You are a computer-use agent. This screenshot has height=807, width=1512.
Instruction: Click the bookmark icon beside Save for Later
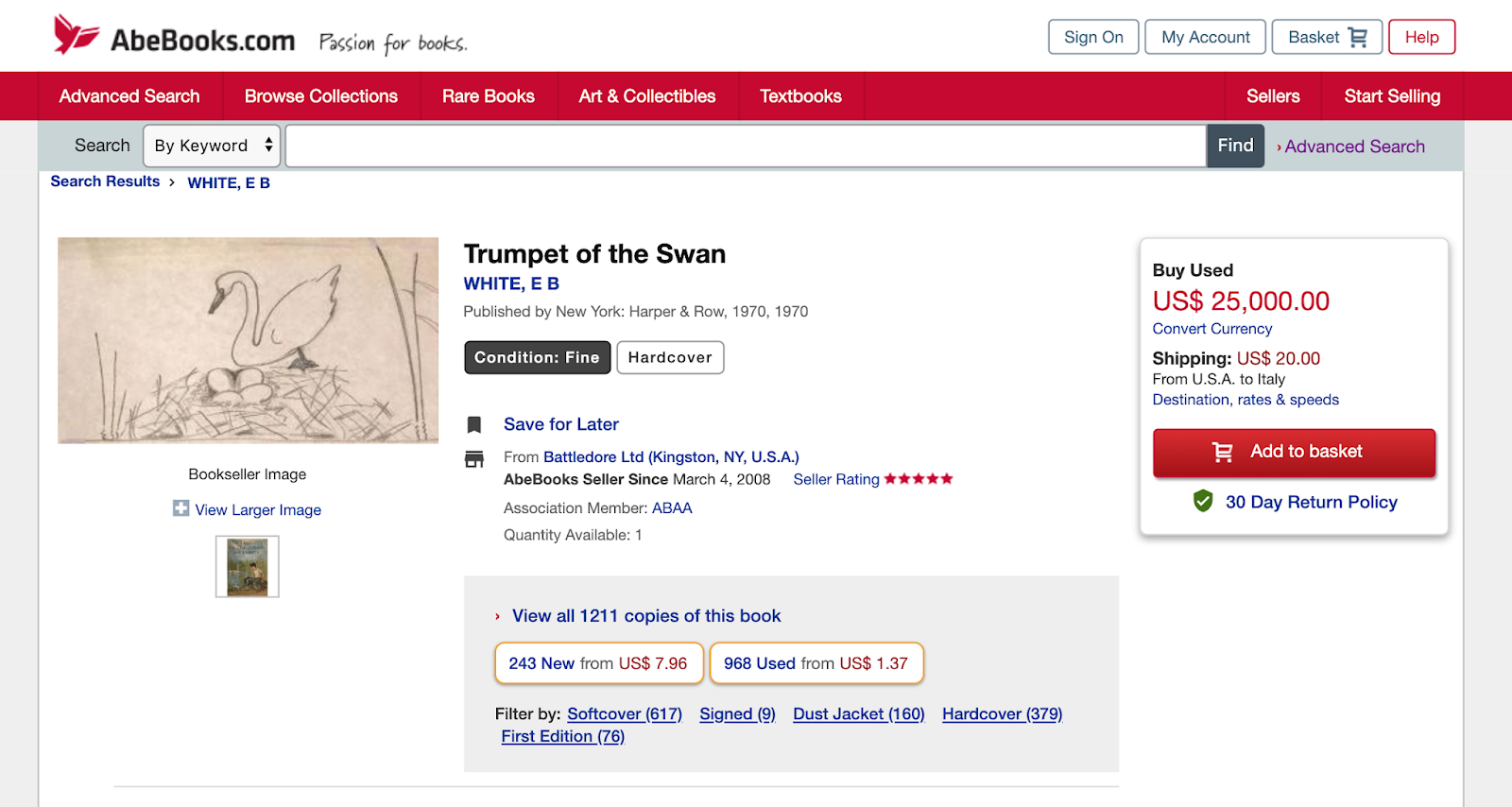(474, 425)
